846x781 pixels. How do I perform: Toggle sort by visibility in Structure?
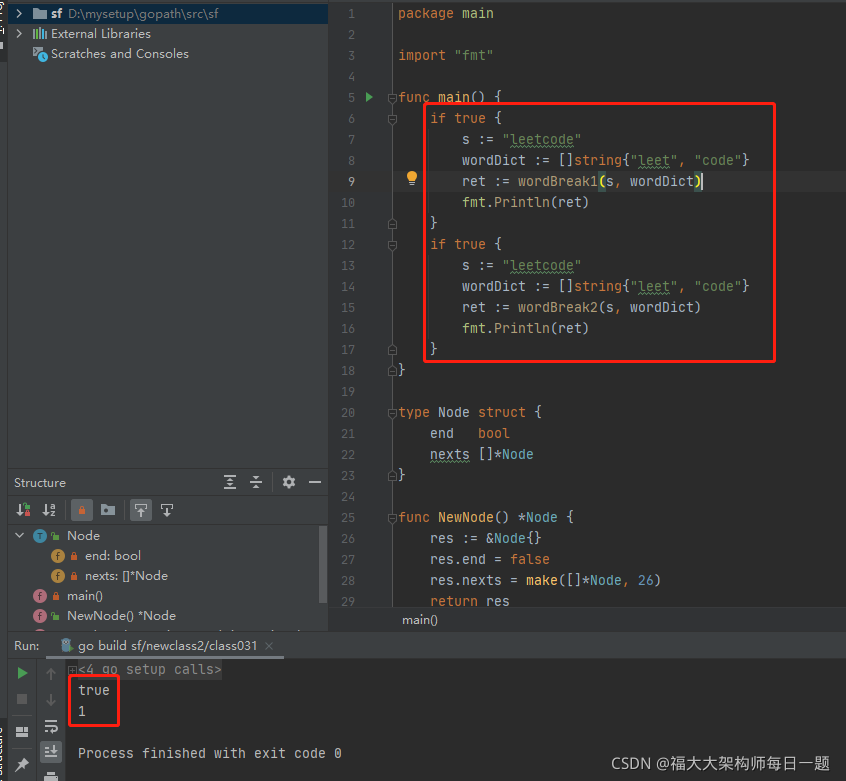pyautogui.click(x=23, y=510)
